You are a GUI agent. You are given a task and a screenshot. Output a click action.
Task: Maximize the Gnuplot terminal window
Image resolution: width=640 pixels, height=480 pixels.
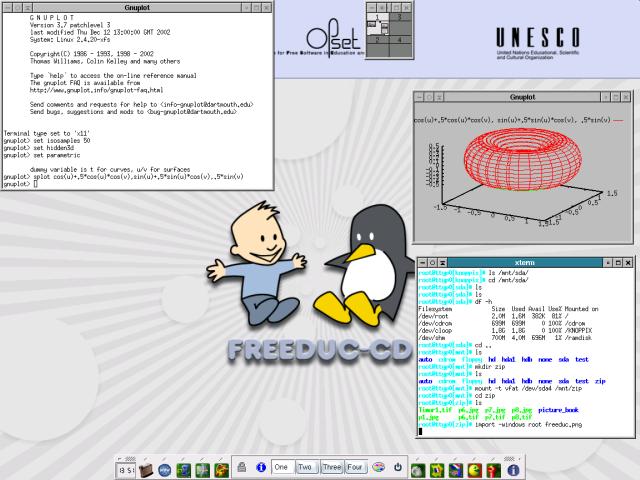[x=256, y=8]
